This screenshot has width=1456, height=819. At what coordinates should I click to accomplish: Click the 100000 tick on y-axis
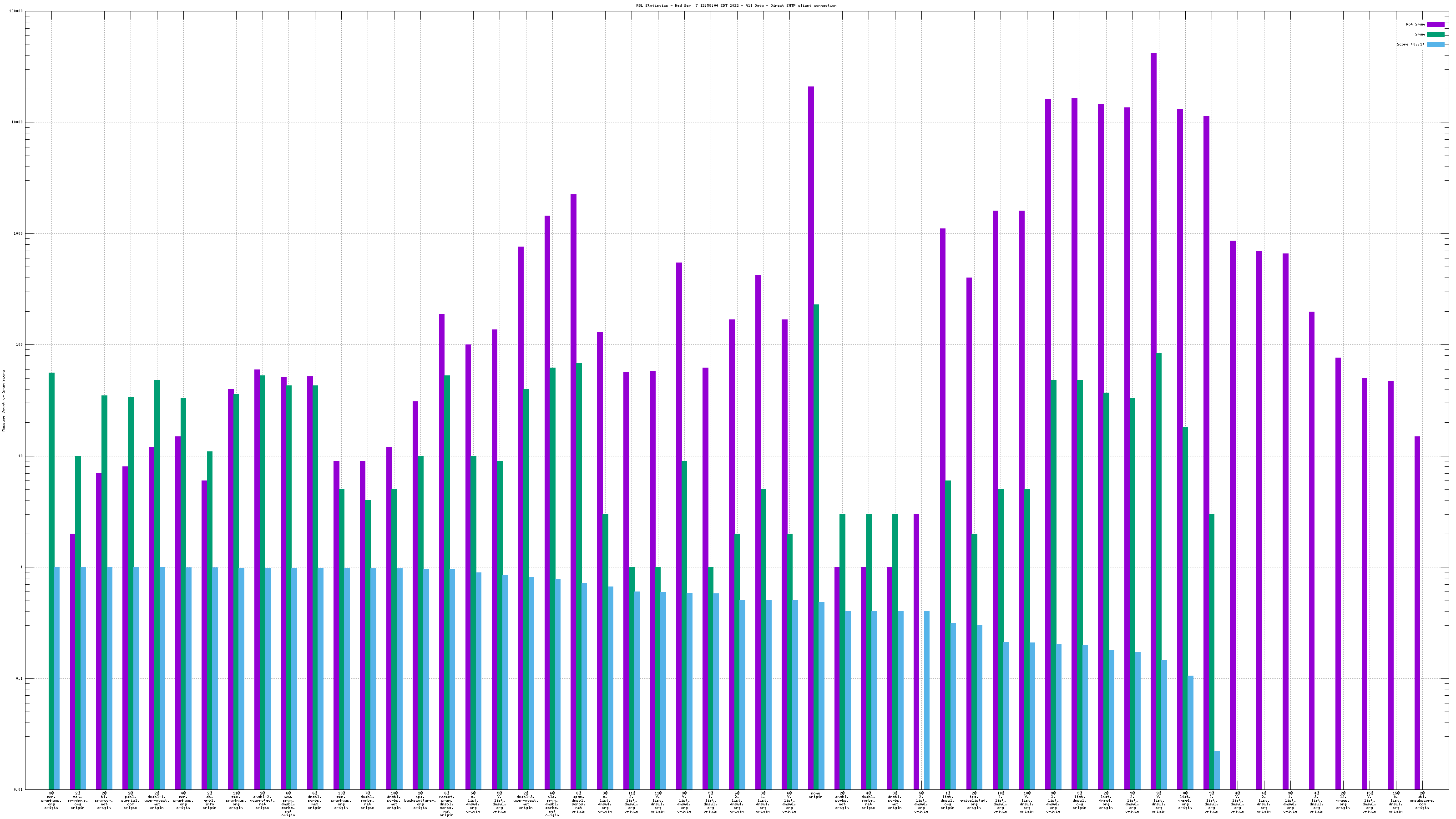[x=16, y=11]
